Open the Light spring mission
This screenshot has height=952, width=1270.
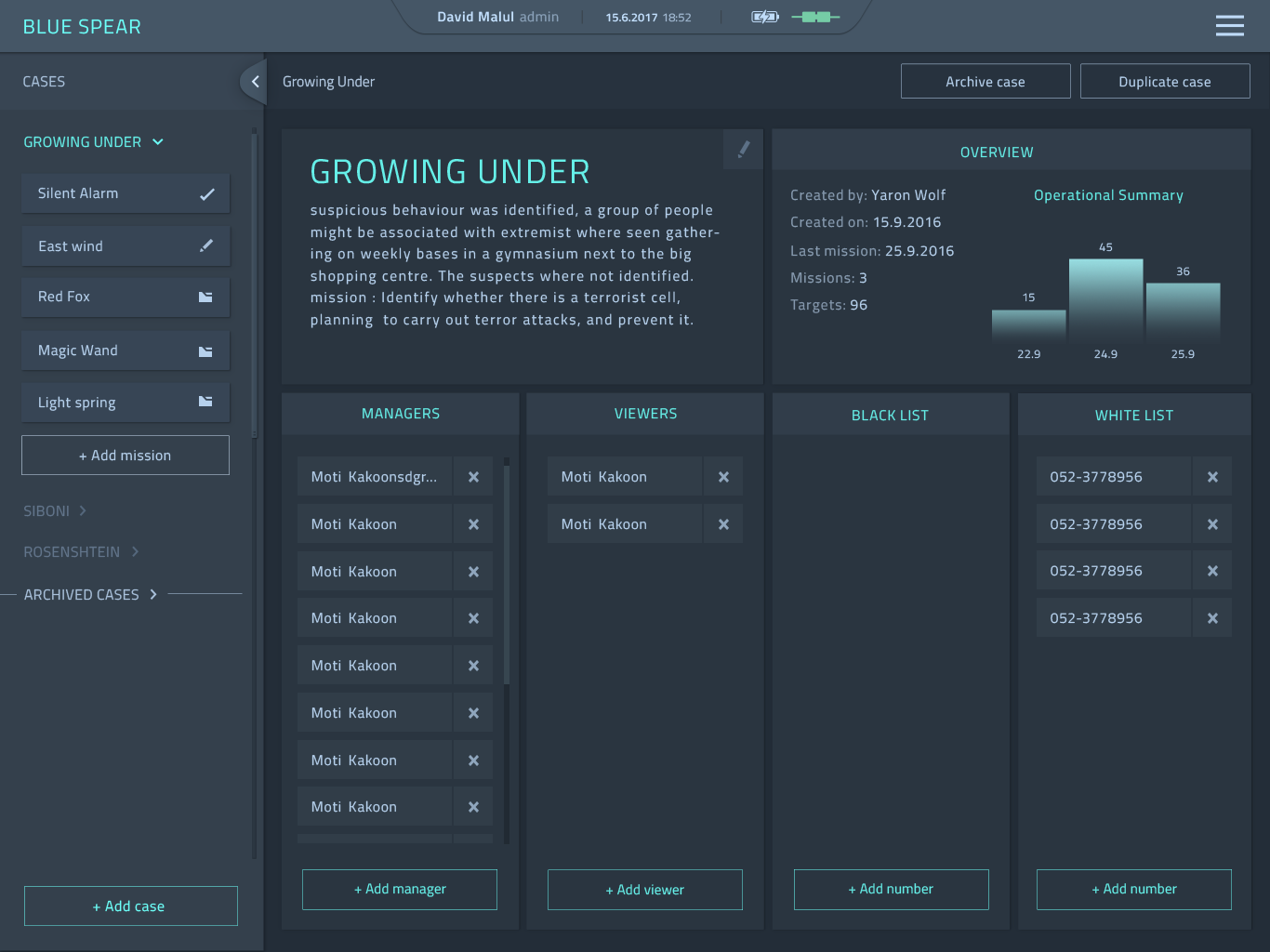tap(126, 402)
